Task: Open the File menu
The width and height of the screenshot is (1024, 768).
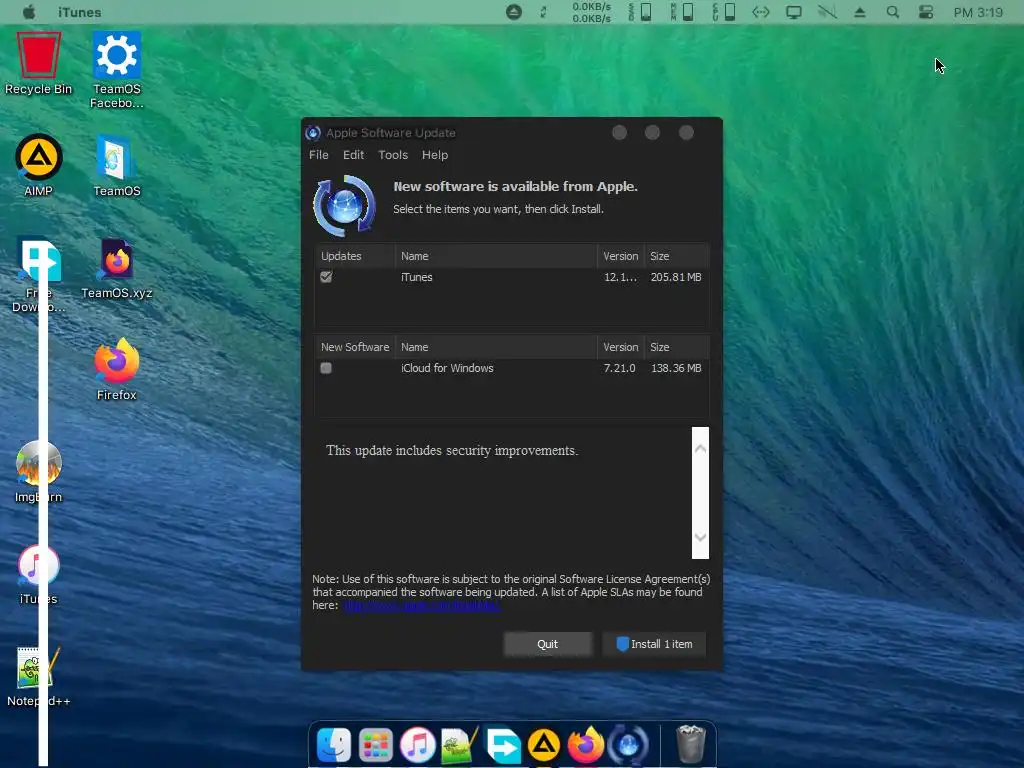Action: [x=319, y=155]
